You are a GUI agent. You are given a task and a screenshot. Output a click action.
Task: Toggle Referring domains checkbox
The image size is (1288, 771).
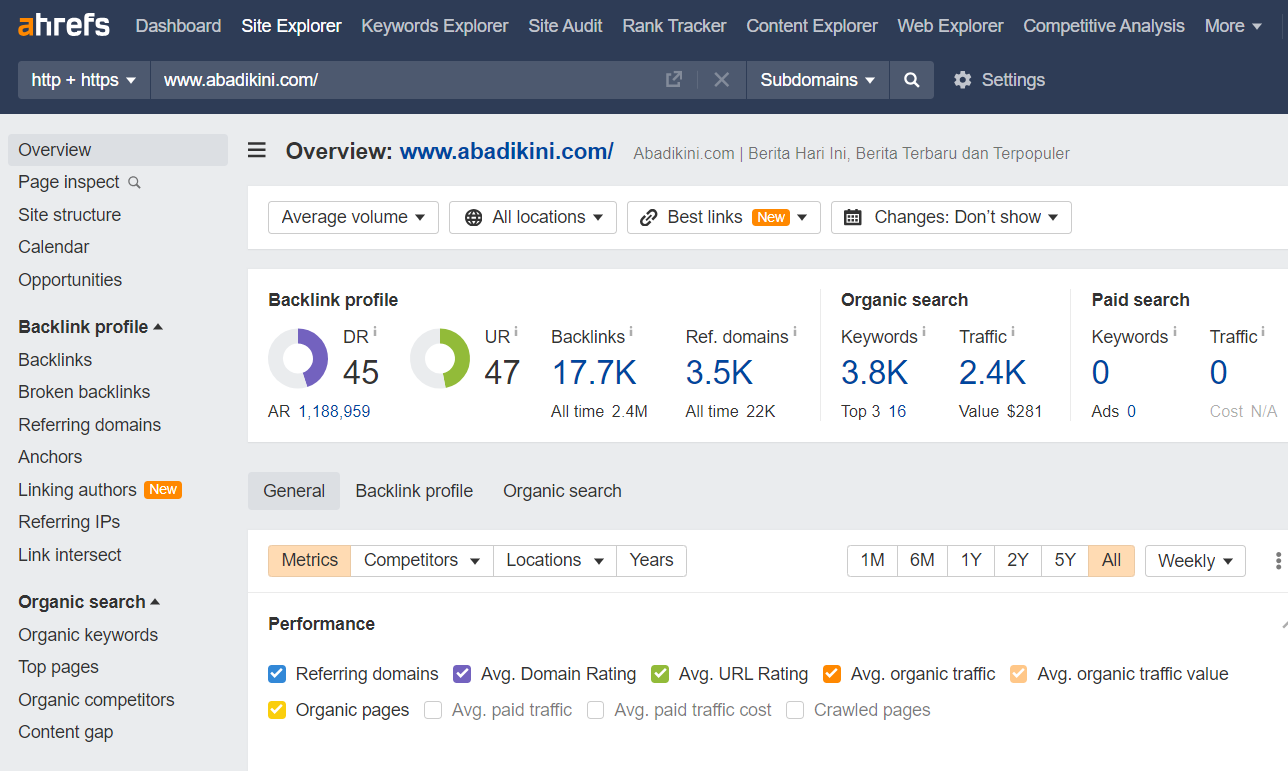coord(277,674)
